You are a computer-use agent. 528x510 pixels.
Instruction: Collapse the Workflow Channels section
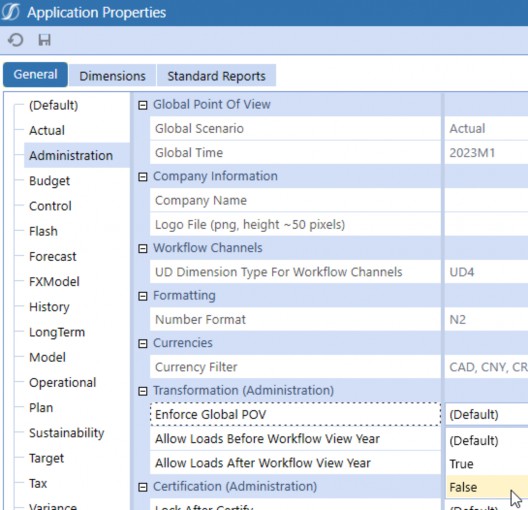(x=143, y=248)
